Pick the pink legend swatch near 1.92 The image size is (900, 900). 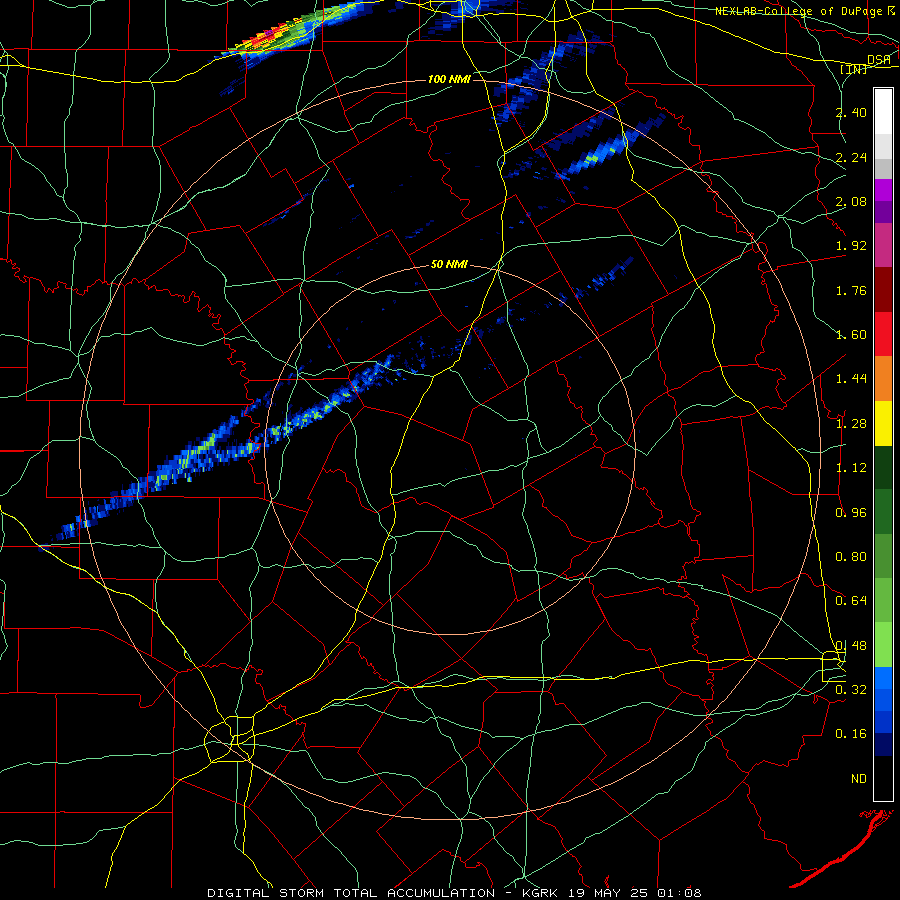[883, 245]
